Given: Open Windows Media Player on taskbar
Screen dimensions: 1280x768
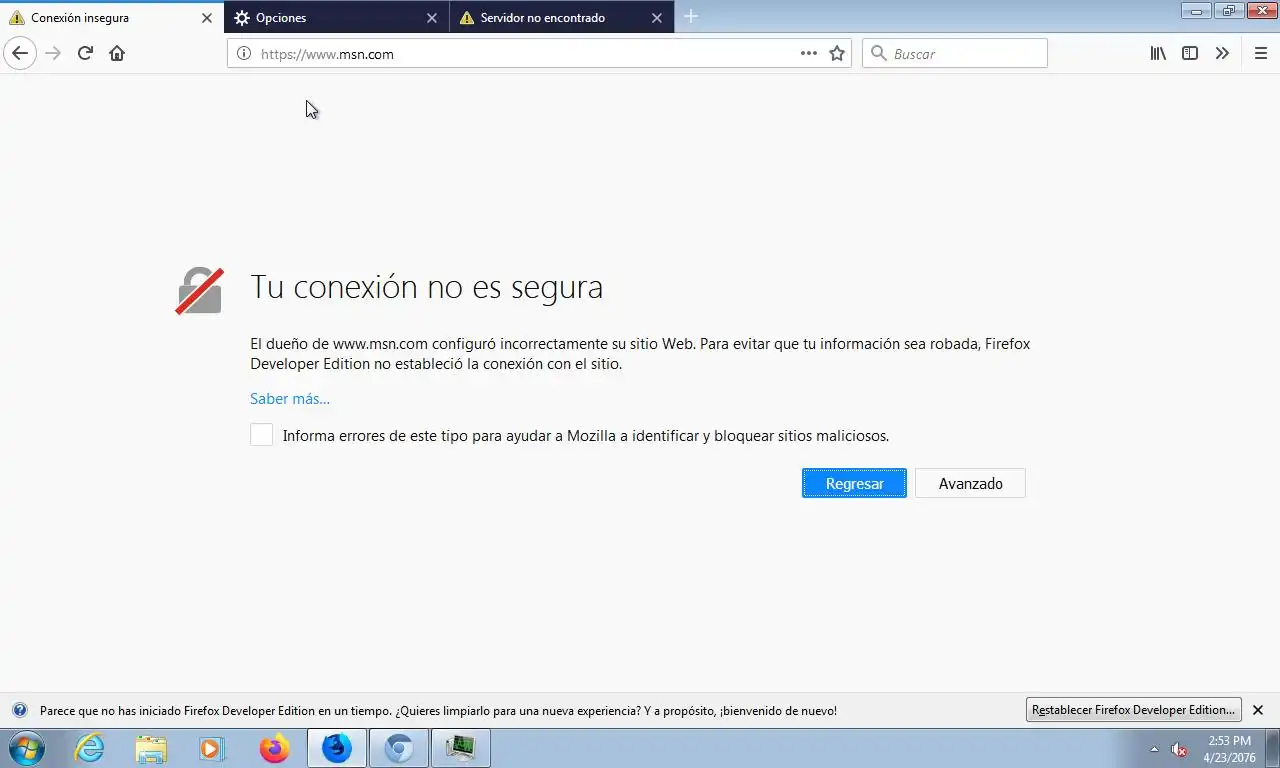Looking at the screenshot, I should pos(212,748).
